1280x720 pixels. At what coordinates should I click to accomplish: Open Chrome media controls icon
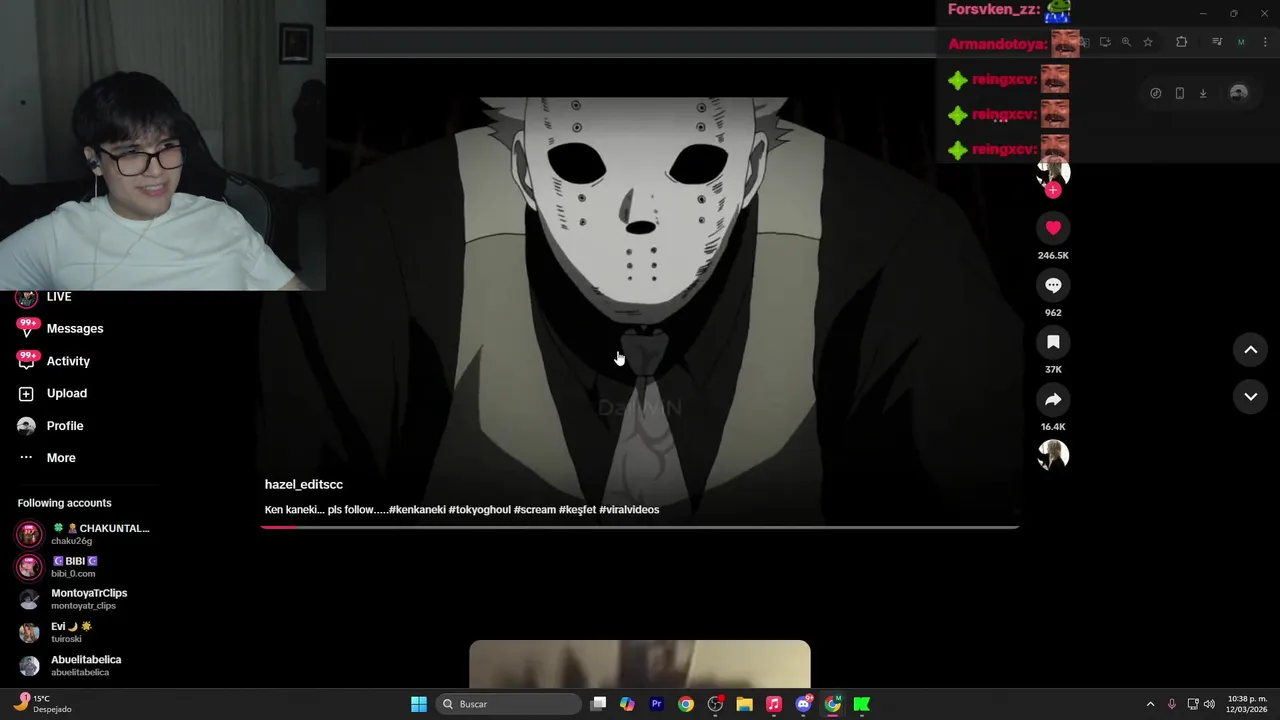1217,42
